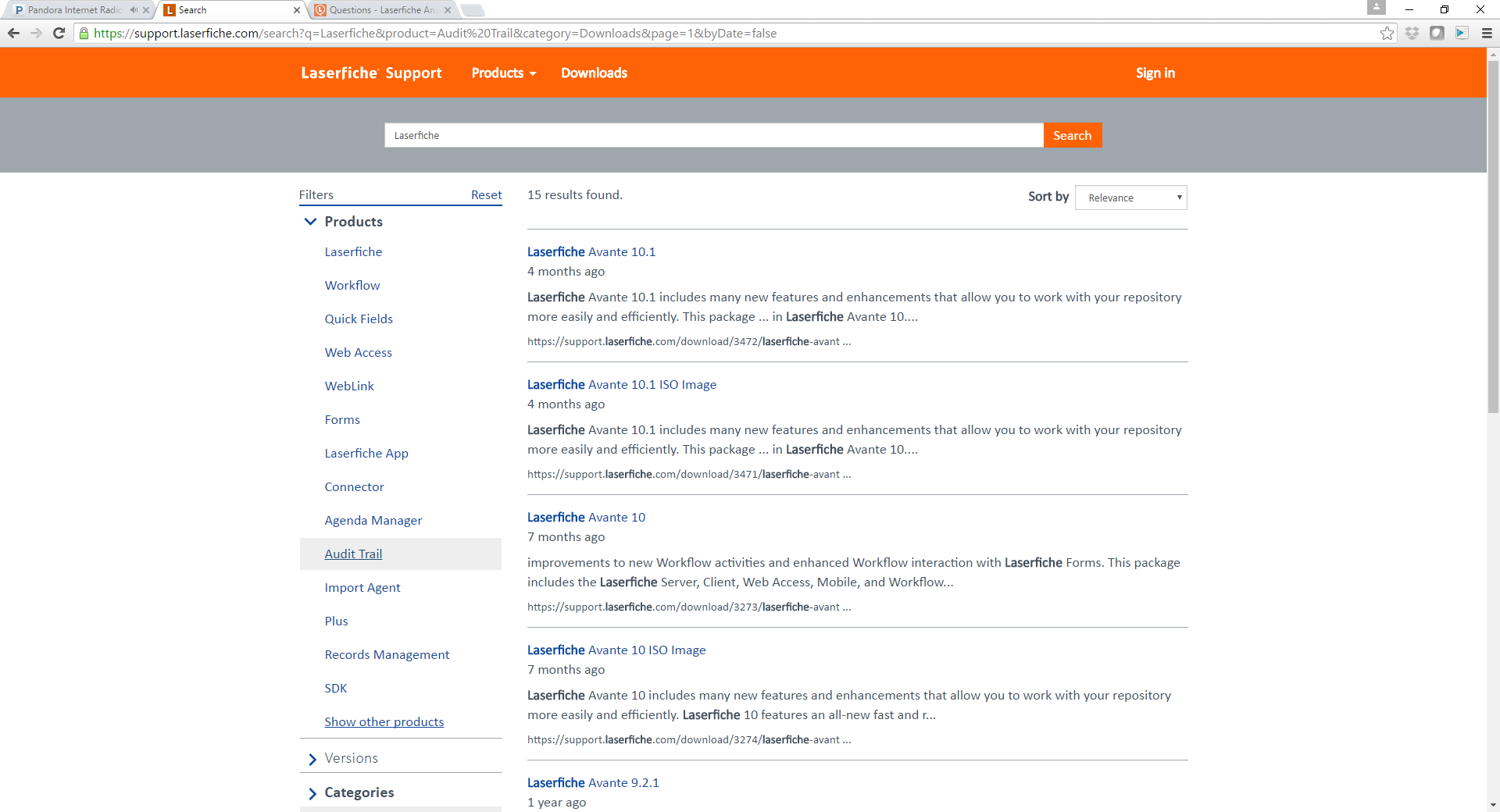Screen dimensions: 1500x812
Task: Open the Products dropdown menu
Action: click(x=504, y=73)
